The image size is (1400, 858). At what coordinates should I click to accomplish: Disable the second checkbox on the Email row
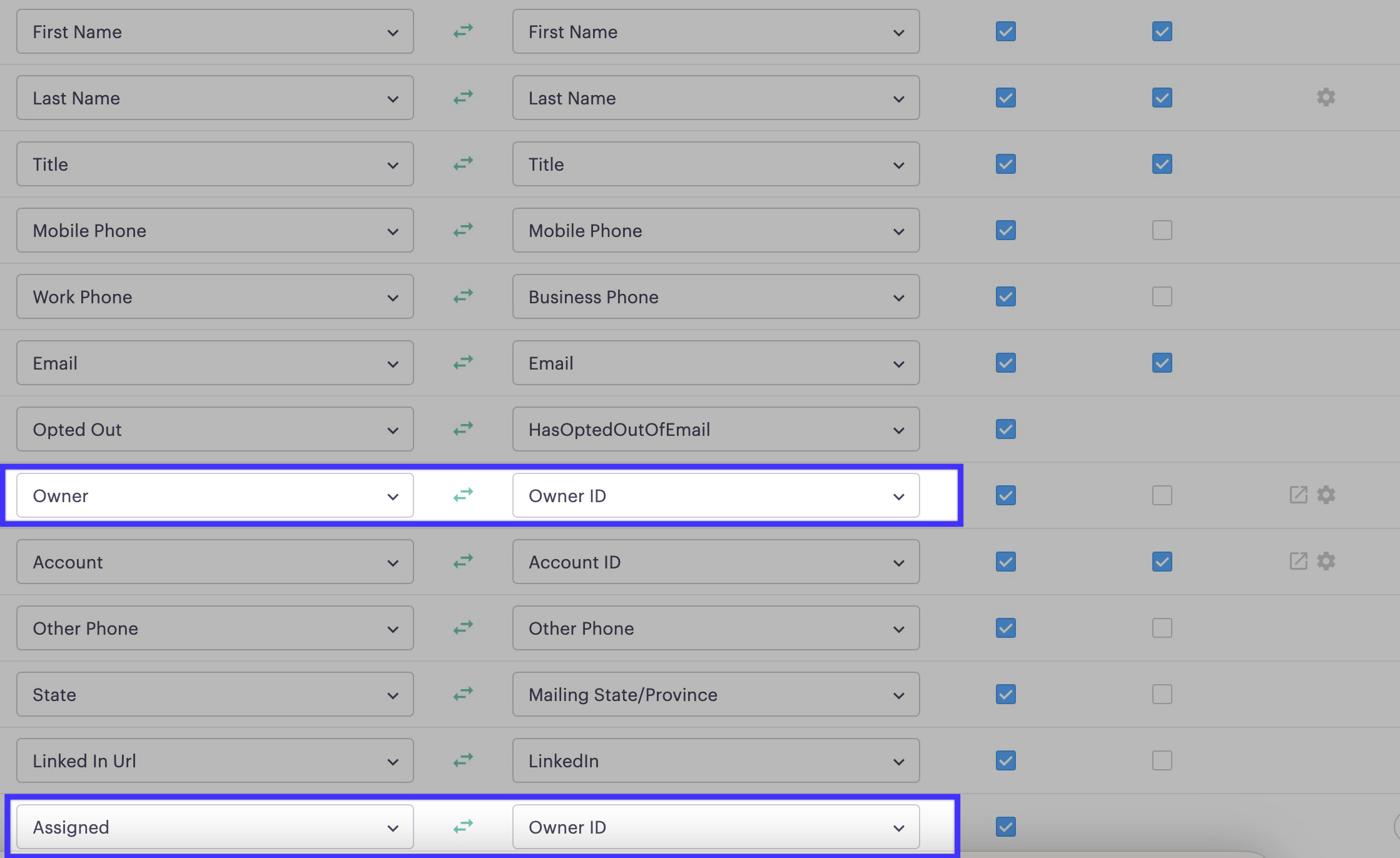(x=1162, y=363)
